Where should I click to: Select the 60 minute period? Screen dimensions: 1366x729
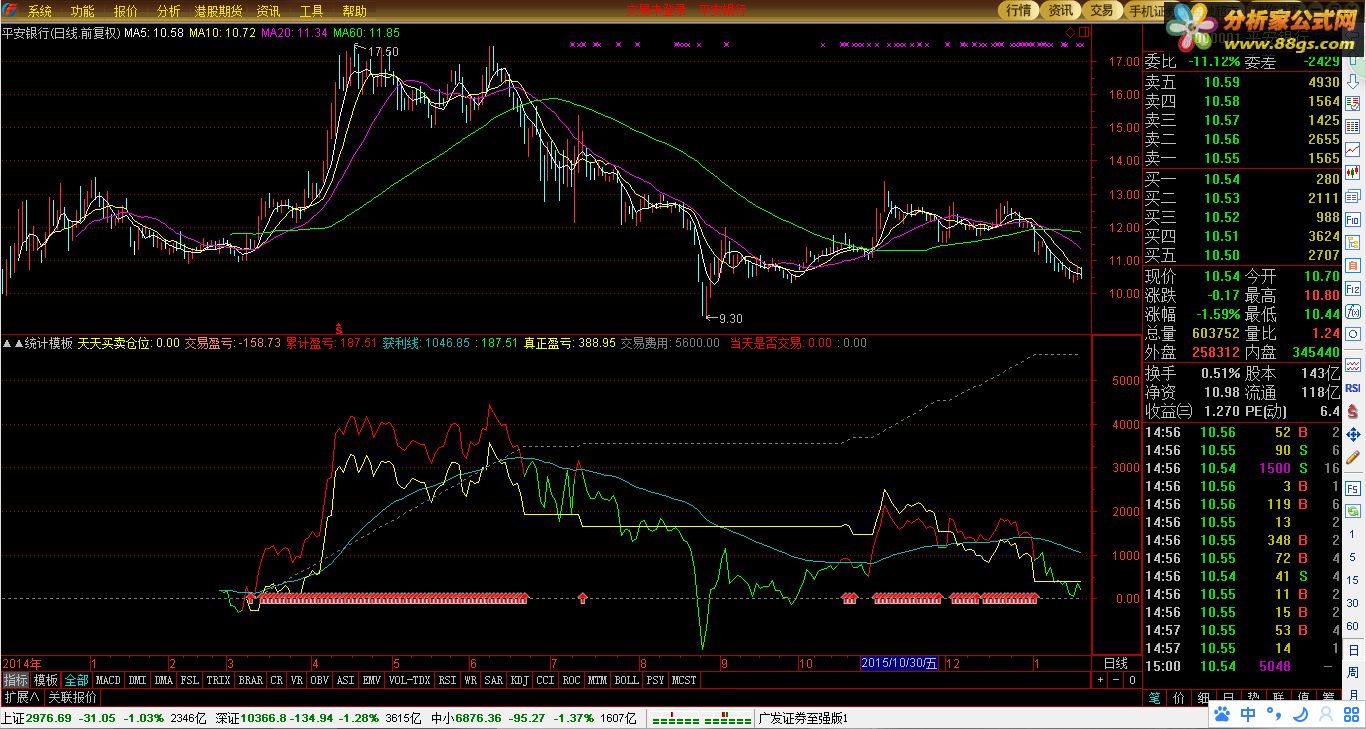pyautogui.click(x=1352, y=627)
